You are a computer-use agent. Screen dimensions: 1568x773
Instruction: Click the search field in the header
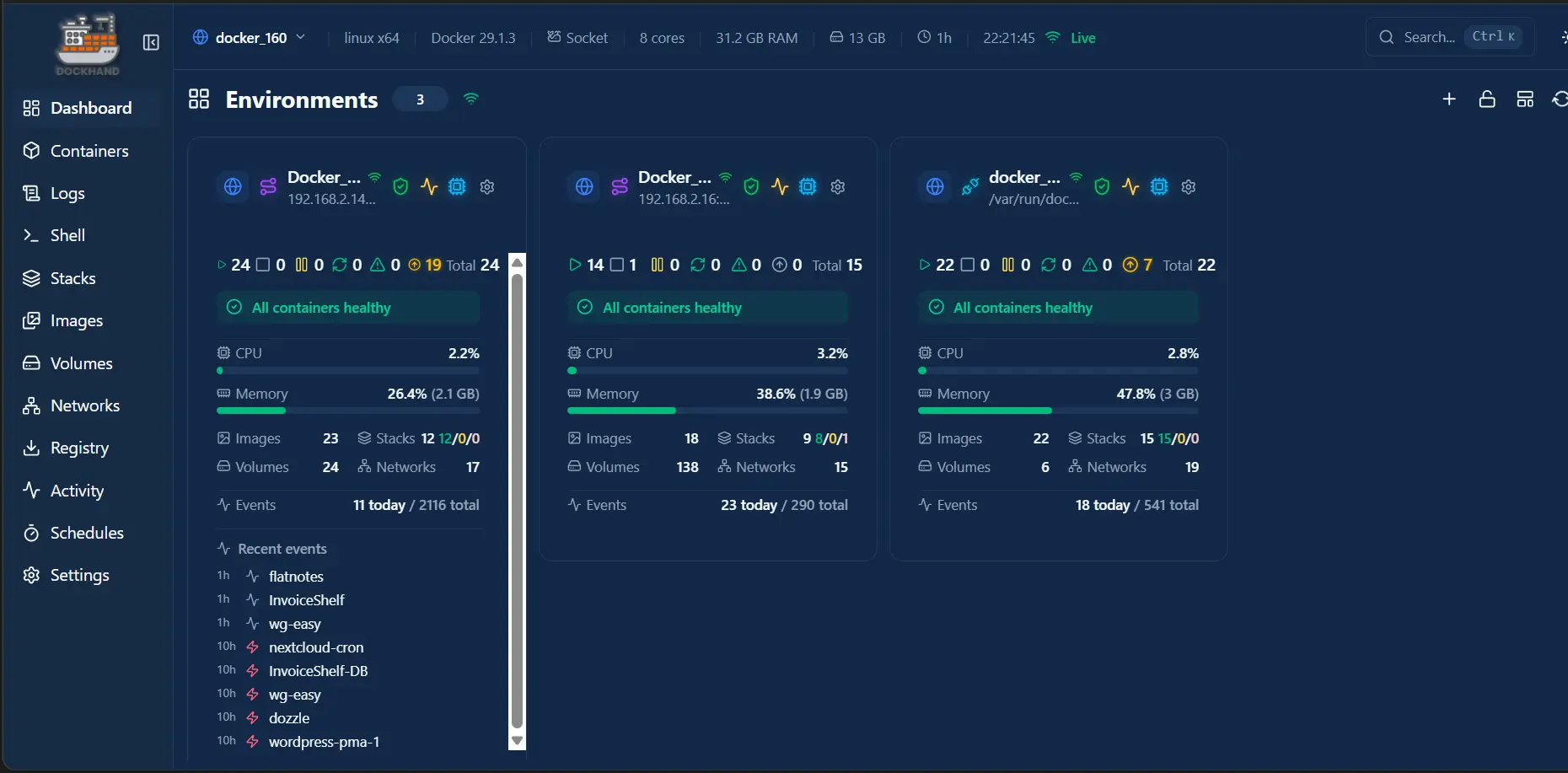pyautogui.click(x=1450, y=37)
